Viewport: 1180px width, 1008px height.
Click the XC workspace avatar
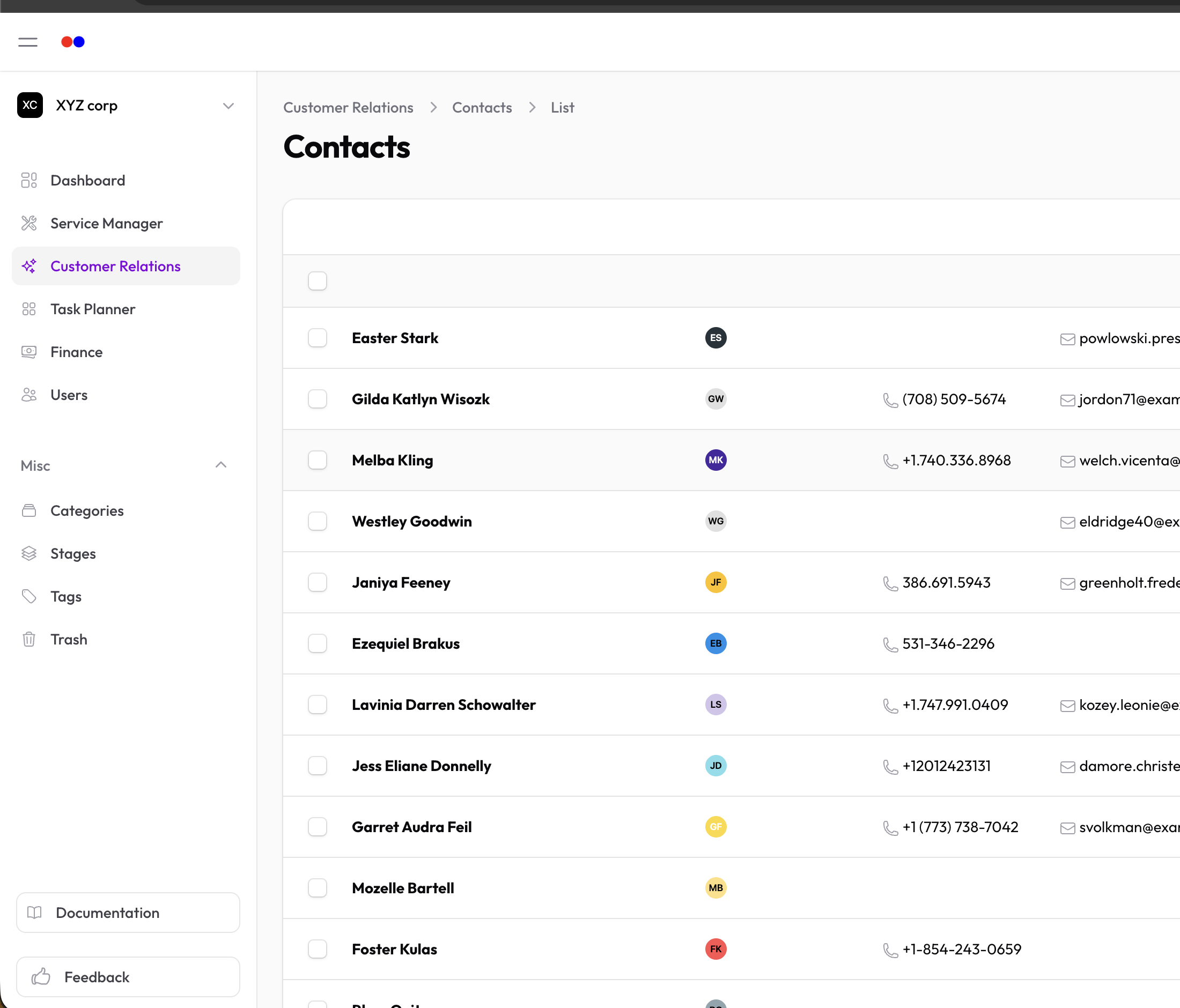point(30,105)
